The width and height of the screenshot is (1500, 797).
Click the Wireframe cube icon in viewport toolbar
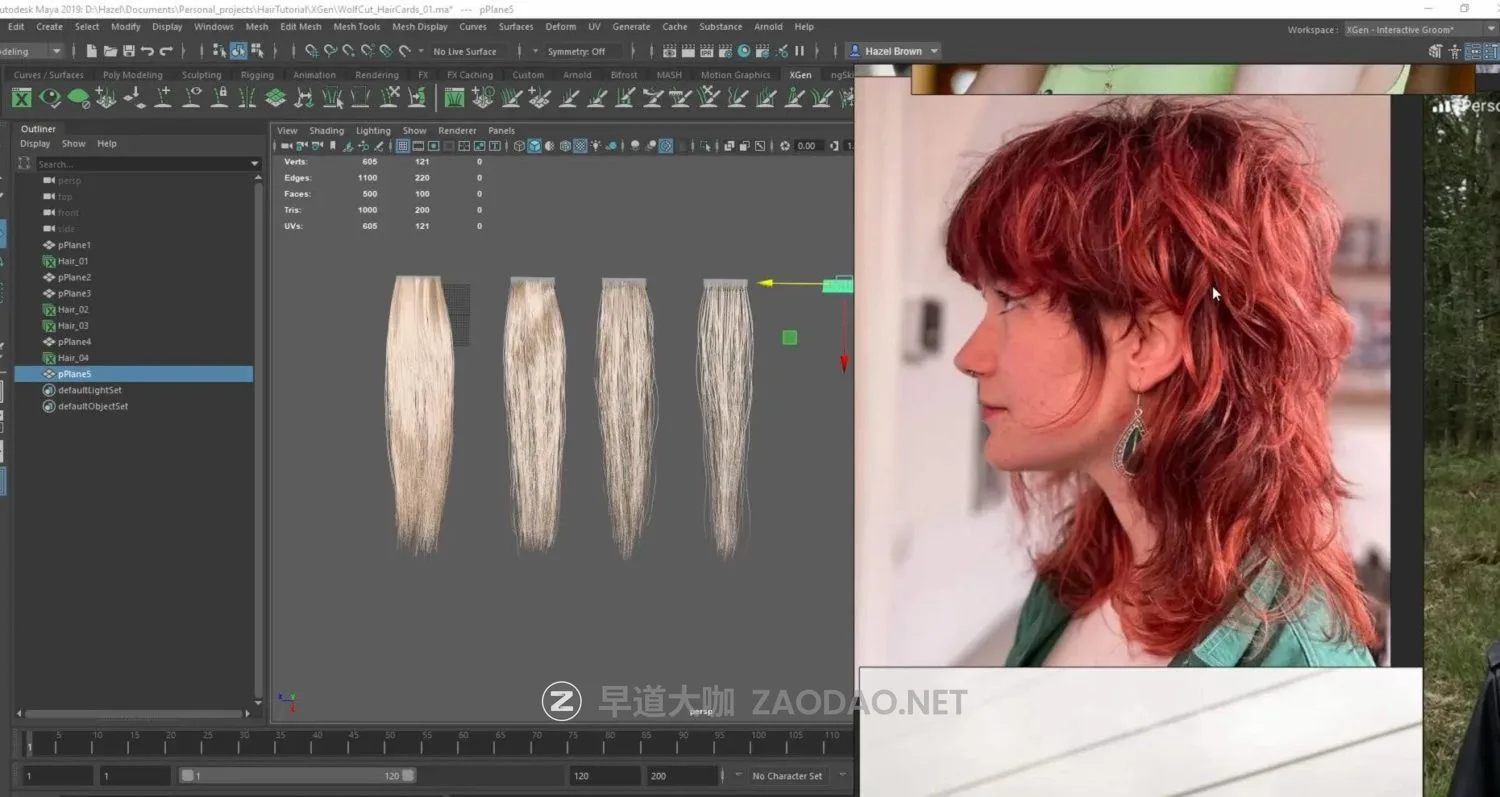pos(519,146)
